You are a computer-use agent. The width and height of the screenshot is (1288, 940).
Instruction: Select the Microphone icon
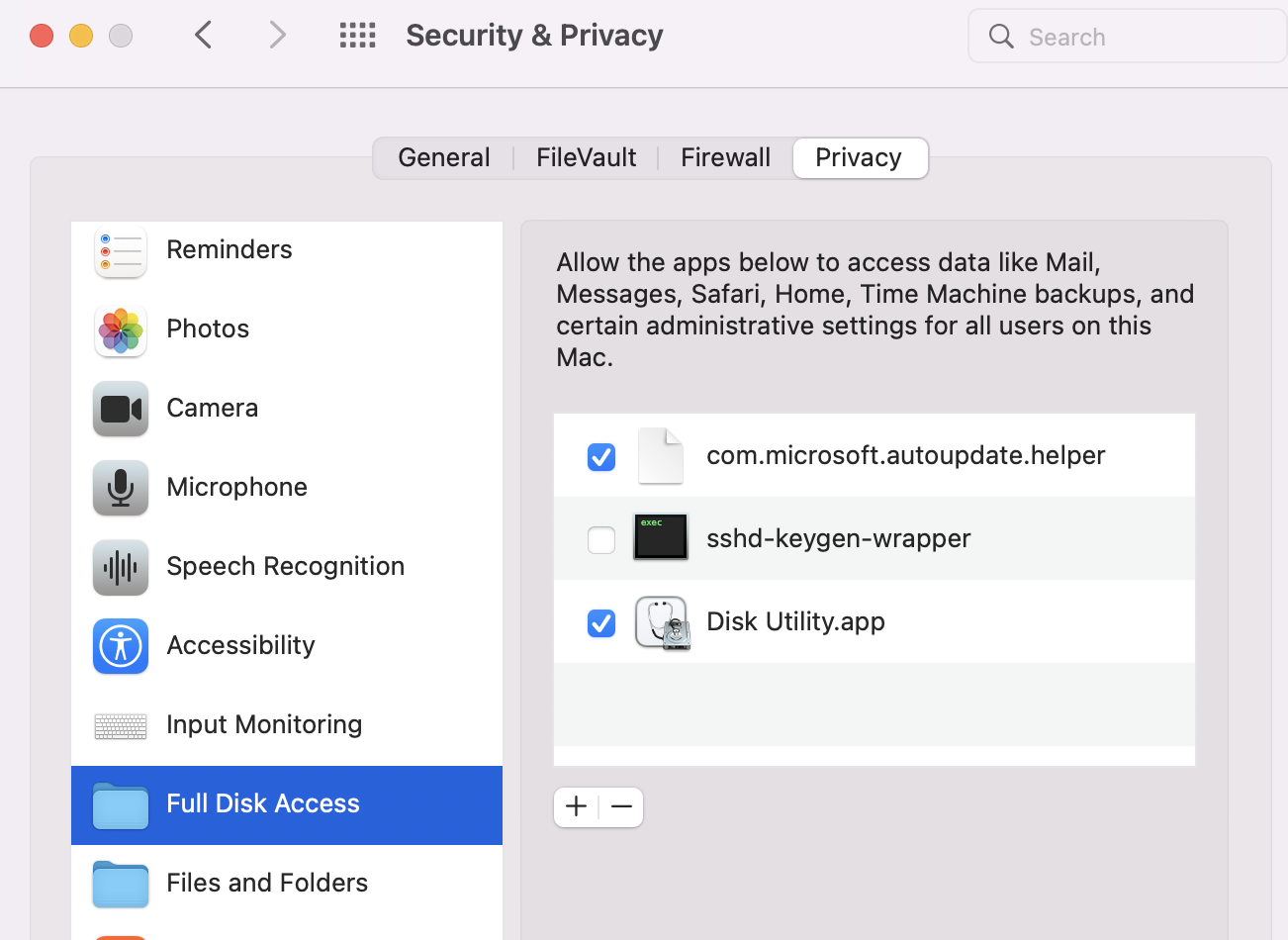click(x=121, y=488)
